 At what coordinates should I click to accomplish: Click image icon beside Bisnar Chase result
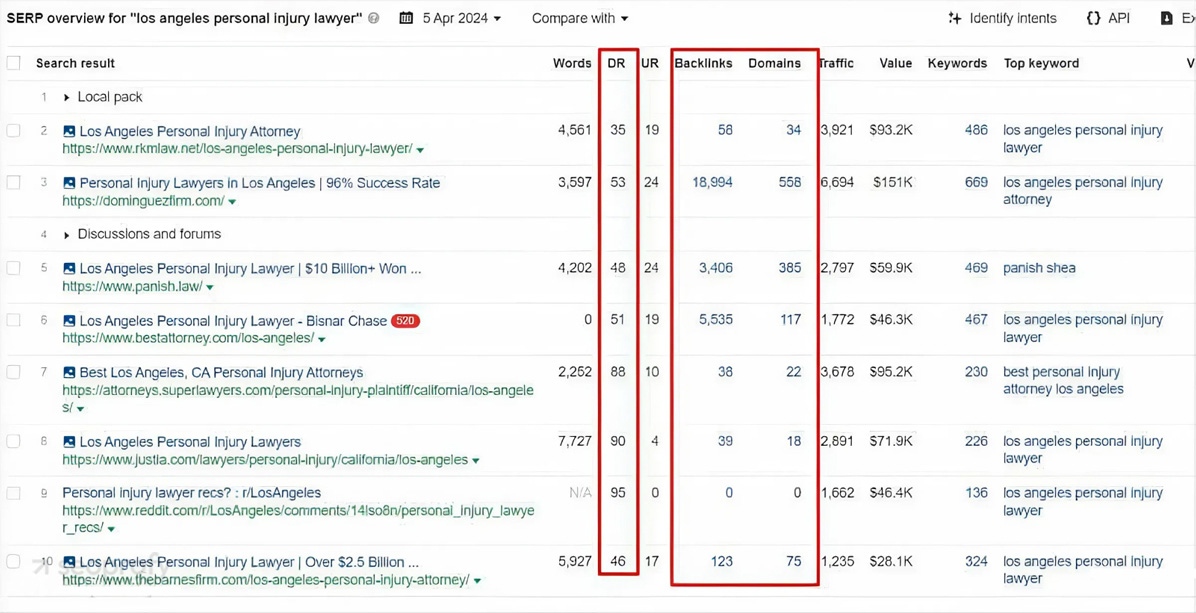pos(69,321)
